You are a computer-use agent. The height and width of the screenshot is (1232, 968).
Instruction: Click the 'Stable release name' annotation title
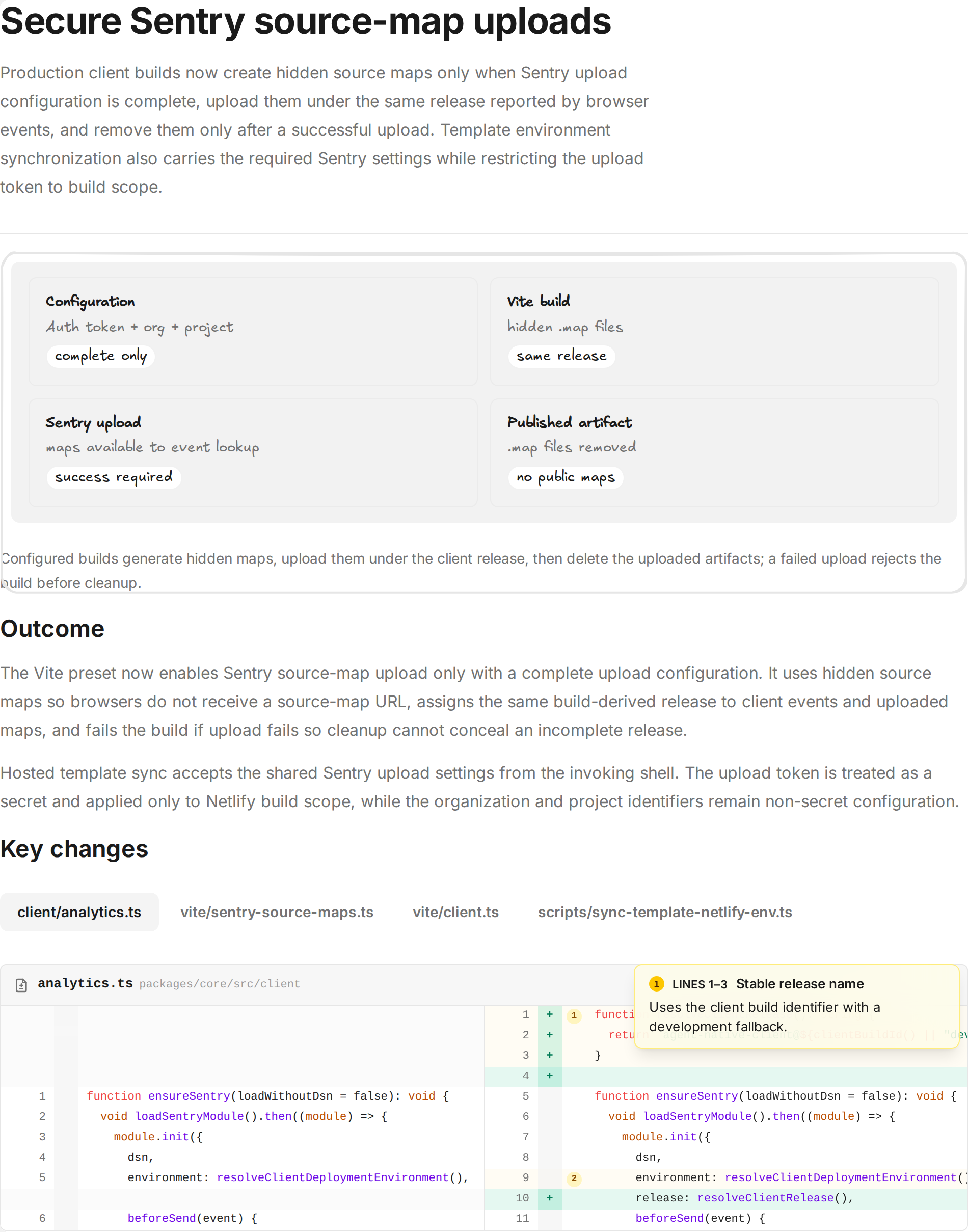(x=800, y=984)
